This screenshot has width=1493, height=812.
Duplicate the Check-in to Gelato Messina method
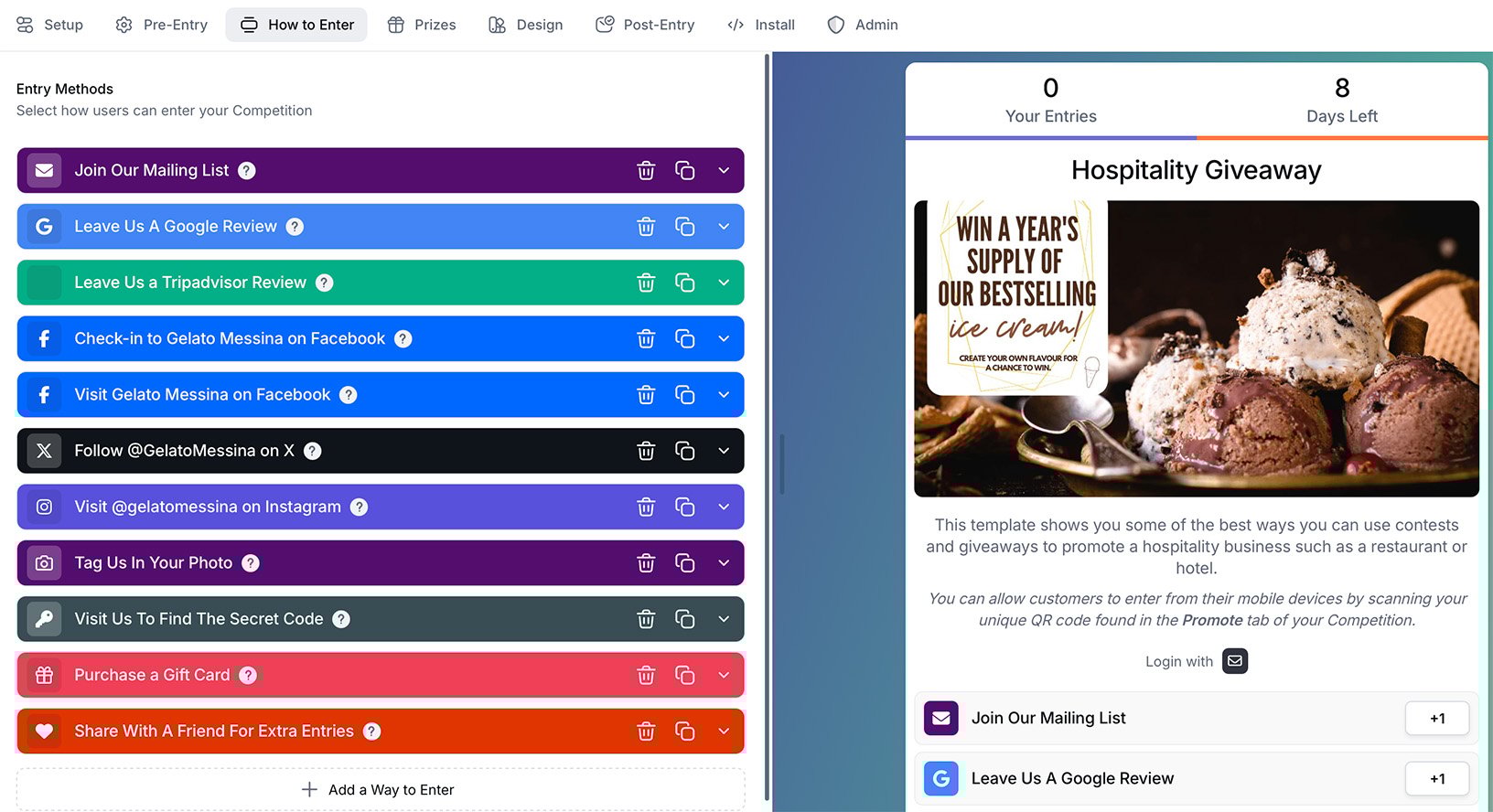684,338
